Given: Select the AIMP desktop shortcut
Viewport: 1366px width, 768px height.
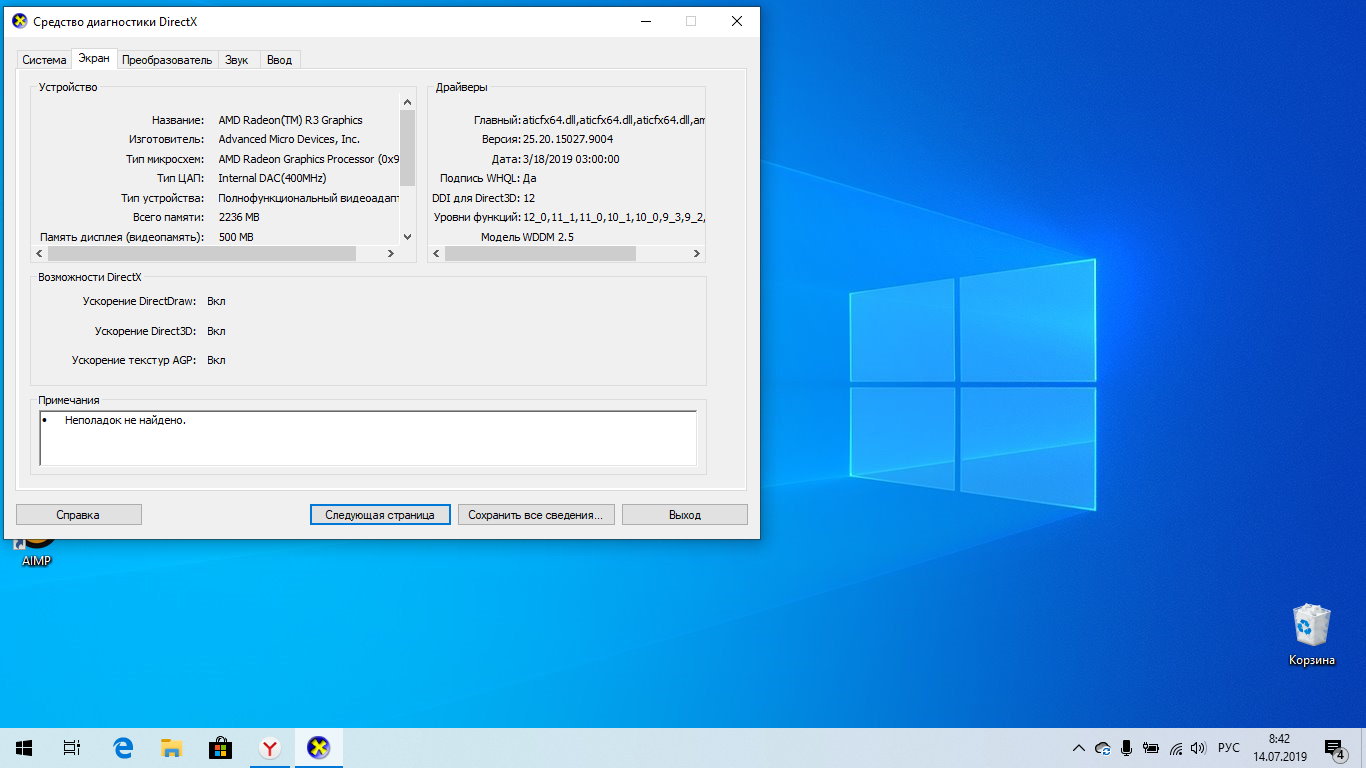Looking at the screenshot, I should click(x=37, y=553).
